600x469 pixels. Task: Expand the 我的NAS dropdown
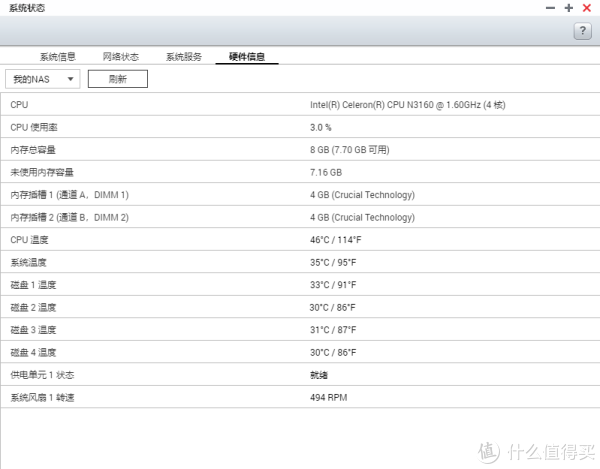pos(42,79)
